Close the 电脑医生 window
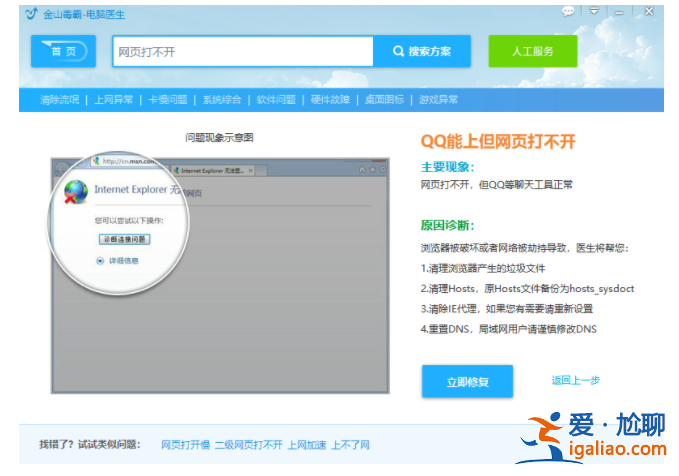 click(649, 11)
